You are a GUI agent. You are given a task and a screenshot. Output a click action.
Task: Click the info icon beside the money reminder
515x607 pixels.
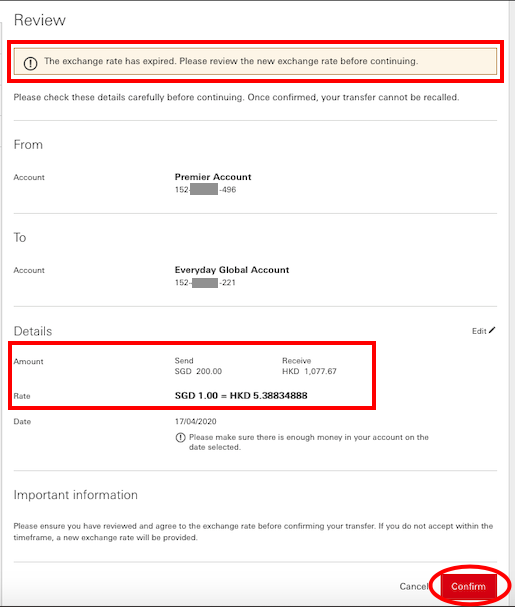(x=180, y=437)
